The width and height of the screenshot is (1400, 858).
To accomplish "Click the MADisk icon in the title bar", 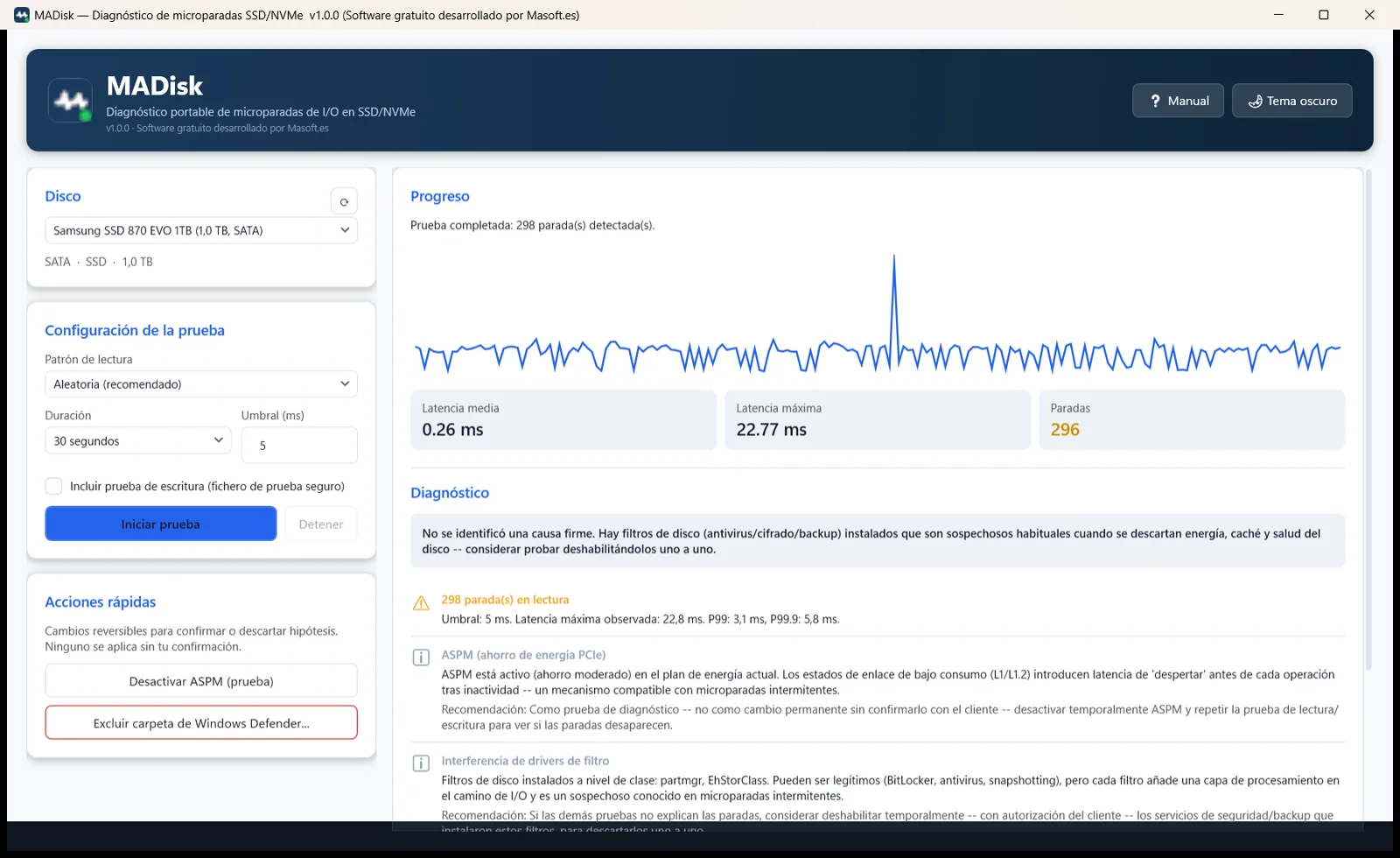I will pos(22,15).
